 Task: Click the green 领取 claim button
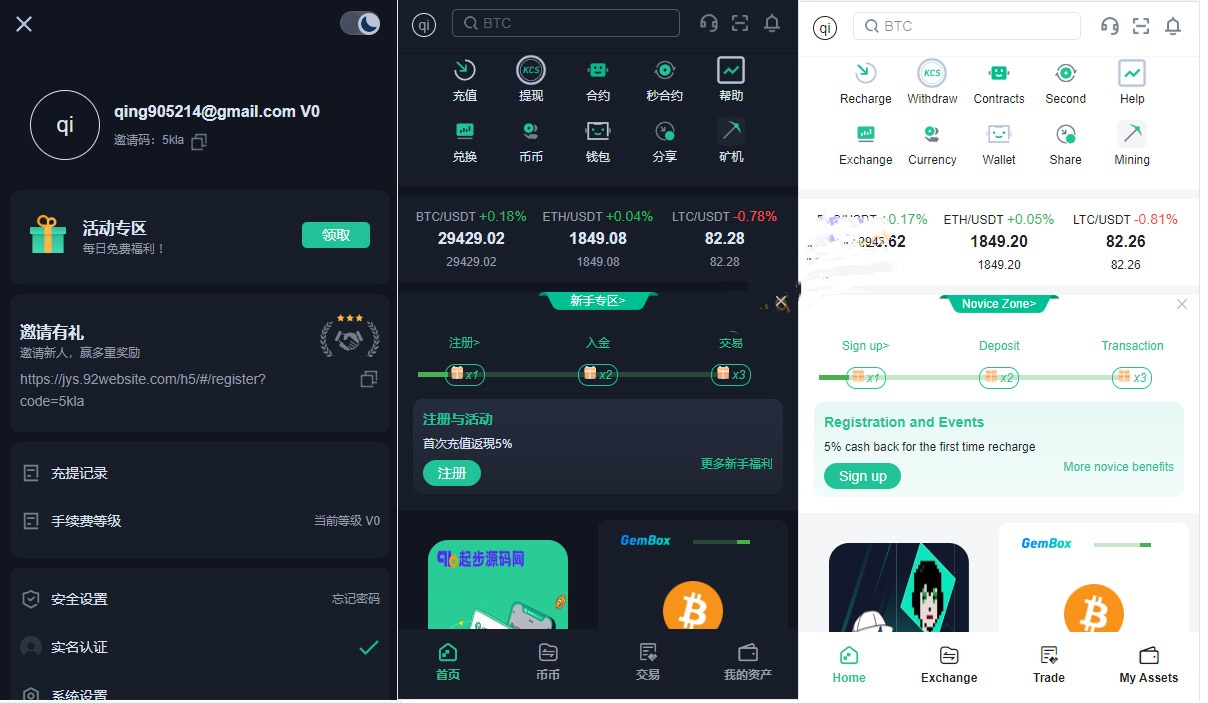(336, 235)
